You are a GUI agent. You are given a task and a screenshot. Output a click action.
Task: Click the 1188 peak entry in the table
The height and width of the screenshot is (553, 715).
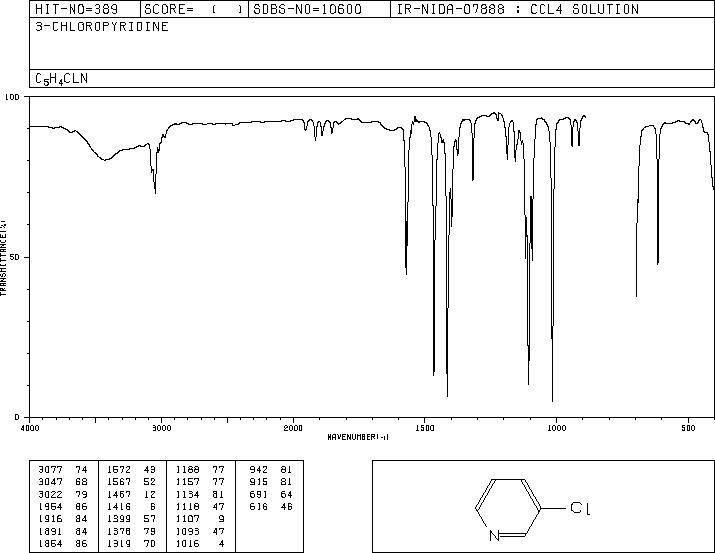[x=200, y=470]
